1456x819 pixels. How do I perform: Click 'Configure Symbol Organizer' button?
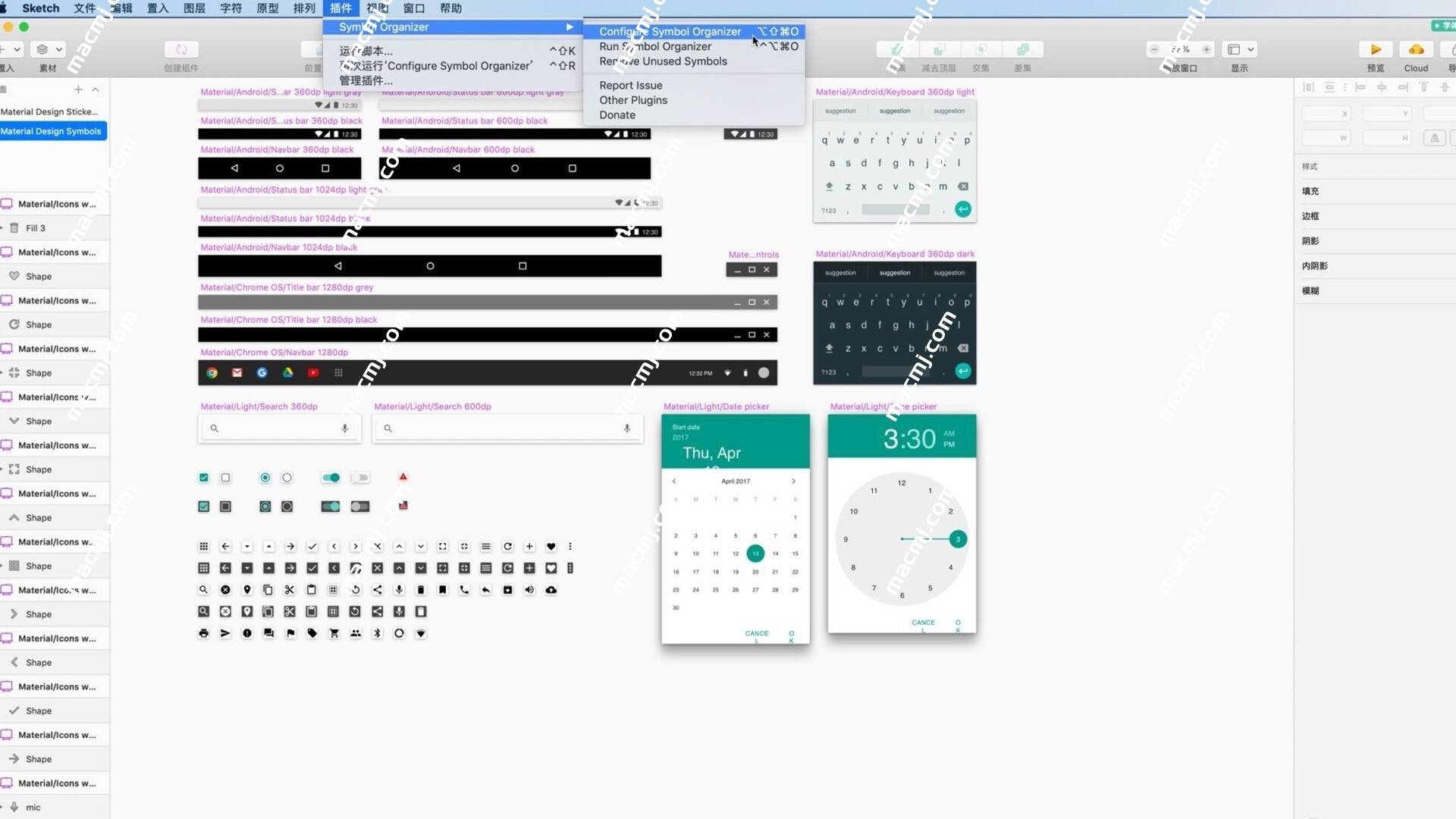[670, 31]
